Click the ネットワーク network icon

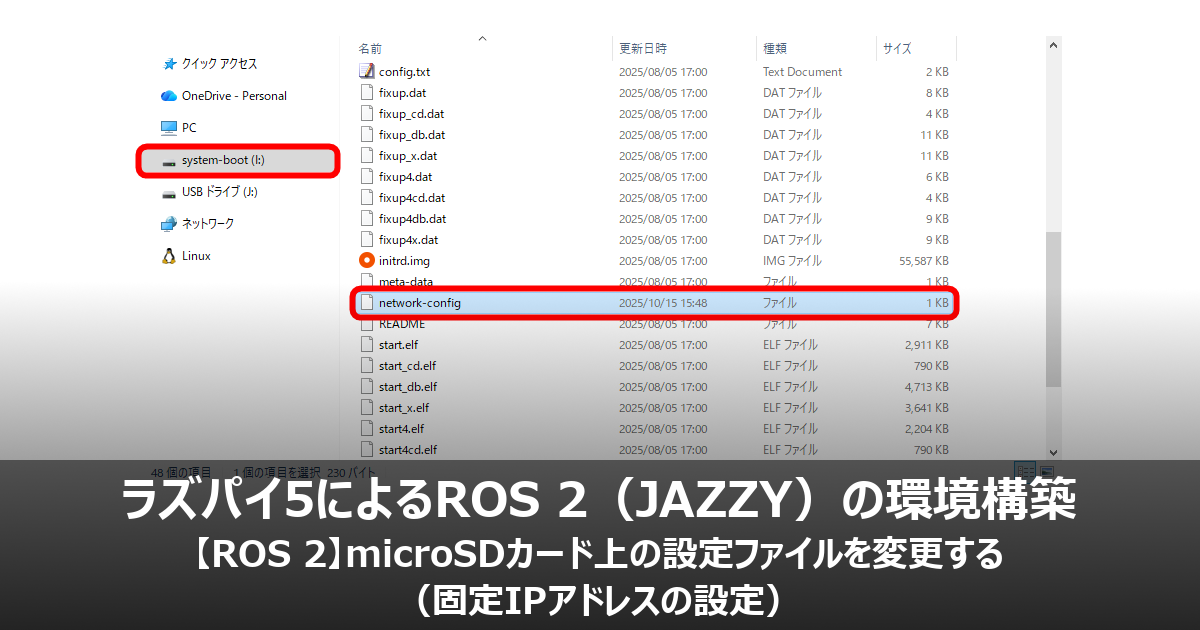point(169,224)
